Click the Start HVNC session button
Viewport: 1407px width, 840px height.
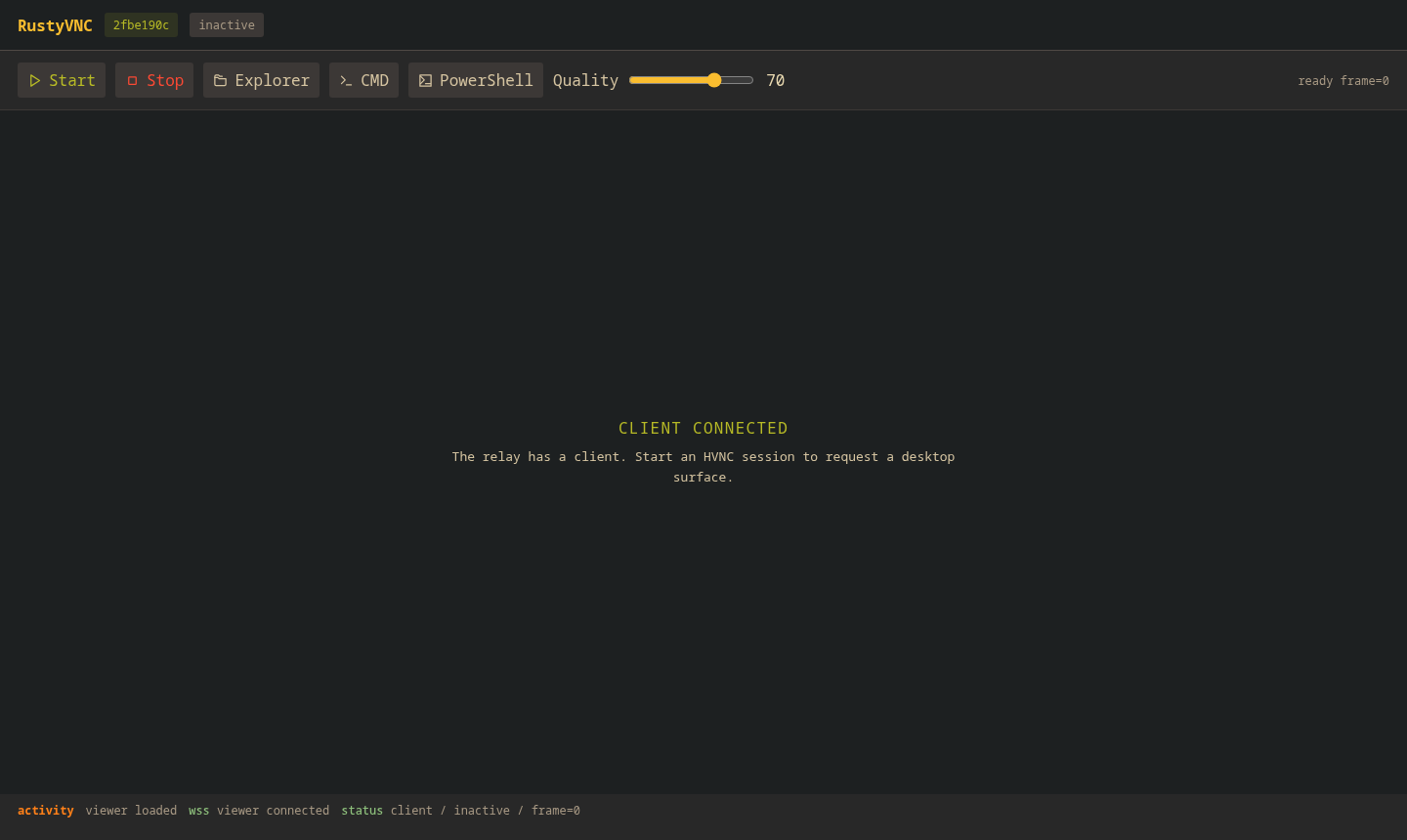tap(62, 80)
